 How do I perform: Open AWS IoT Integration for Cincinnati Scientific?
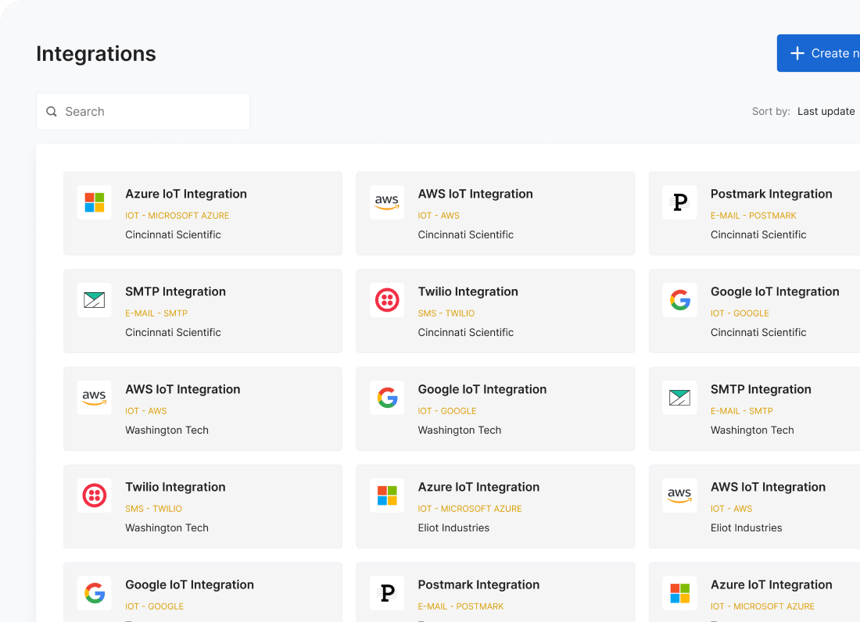(x=495, y=213)
